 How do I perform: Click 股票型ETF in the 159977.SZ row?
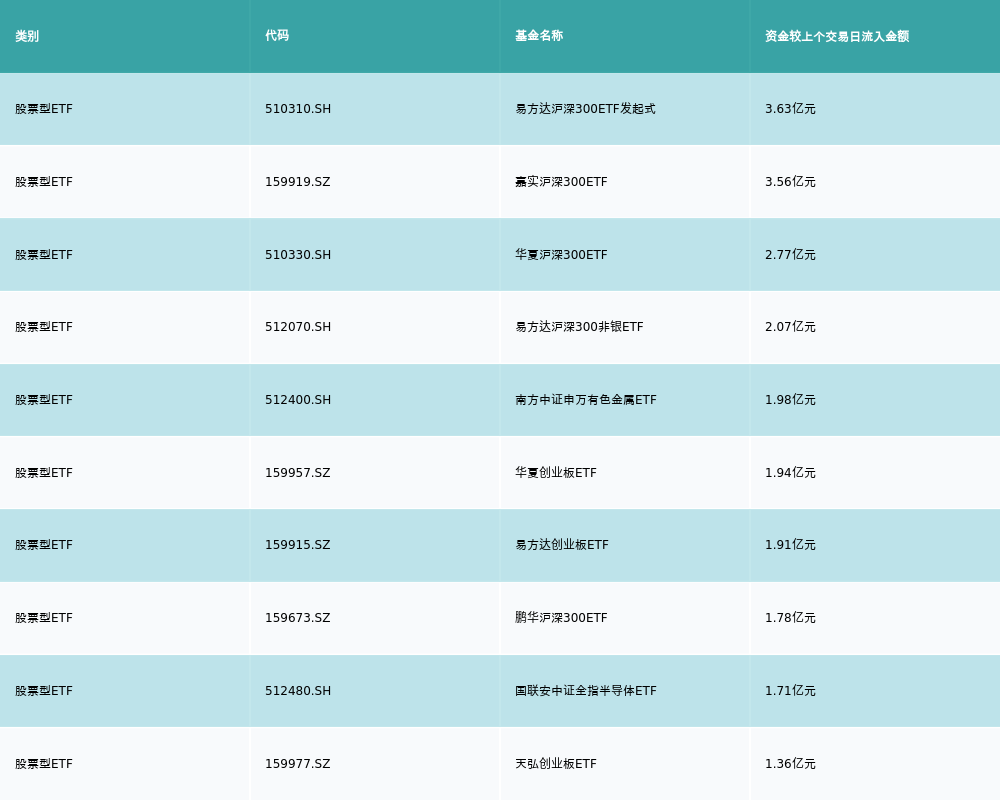tap(44, 764)
